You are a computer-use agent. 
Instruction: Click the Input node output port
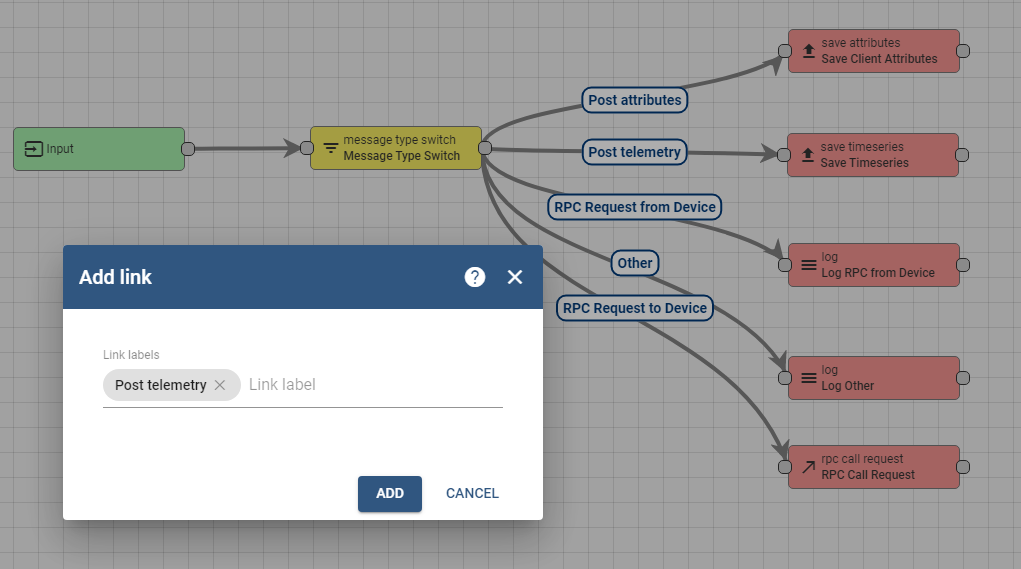coord(187,149)
